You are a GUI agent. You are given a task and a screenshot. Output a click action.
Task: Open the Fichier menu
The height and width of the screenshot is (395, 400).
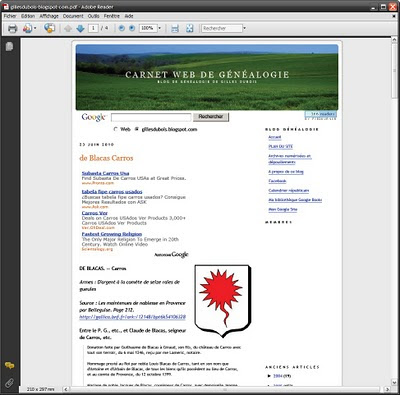click(x=10, y=16)
